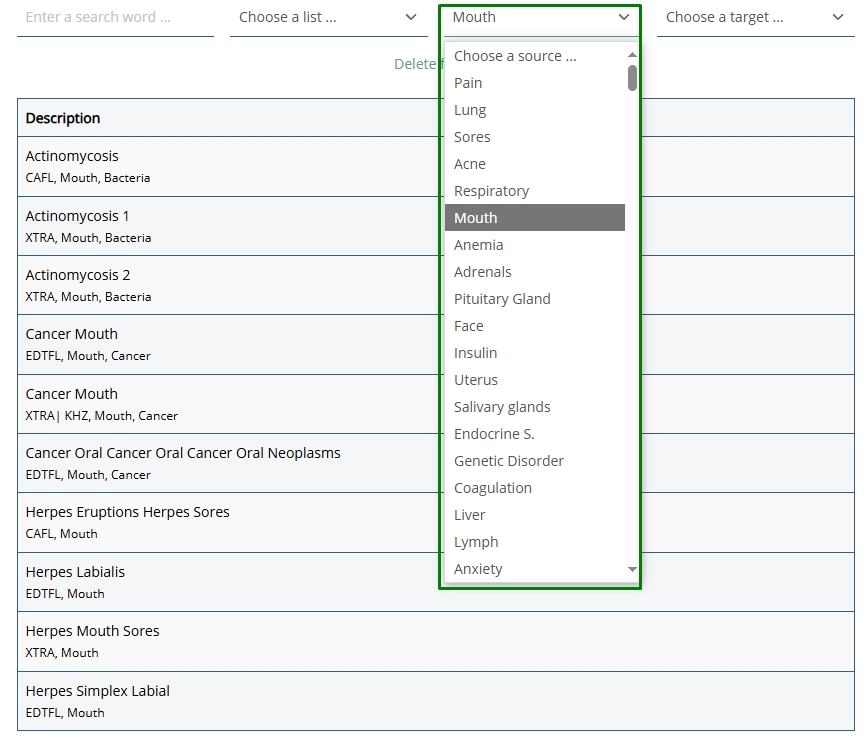
Task: Pick 'Respiratory' from the source options
Action: click(491, 191)
